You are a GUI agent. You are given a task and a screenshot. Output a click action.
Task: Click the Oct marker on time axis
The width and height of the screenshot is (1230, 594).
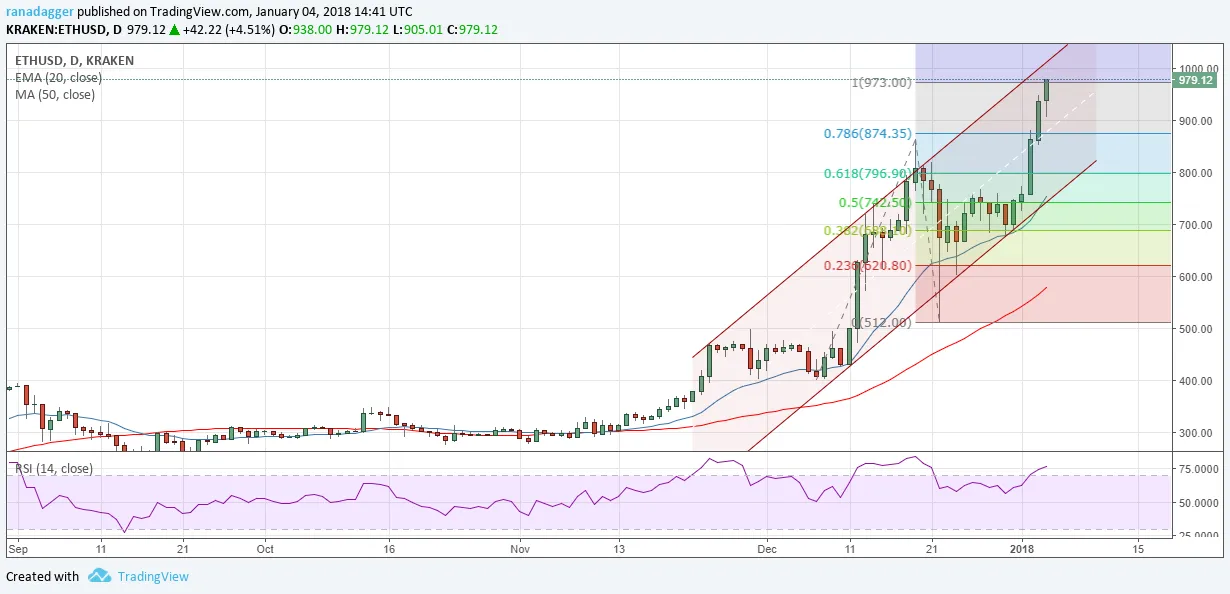(x=266, y=549)
